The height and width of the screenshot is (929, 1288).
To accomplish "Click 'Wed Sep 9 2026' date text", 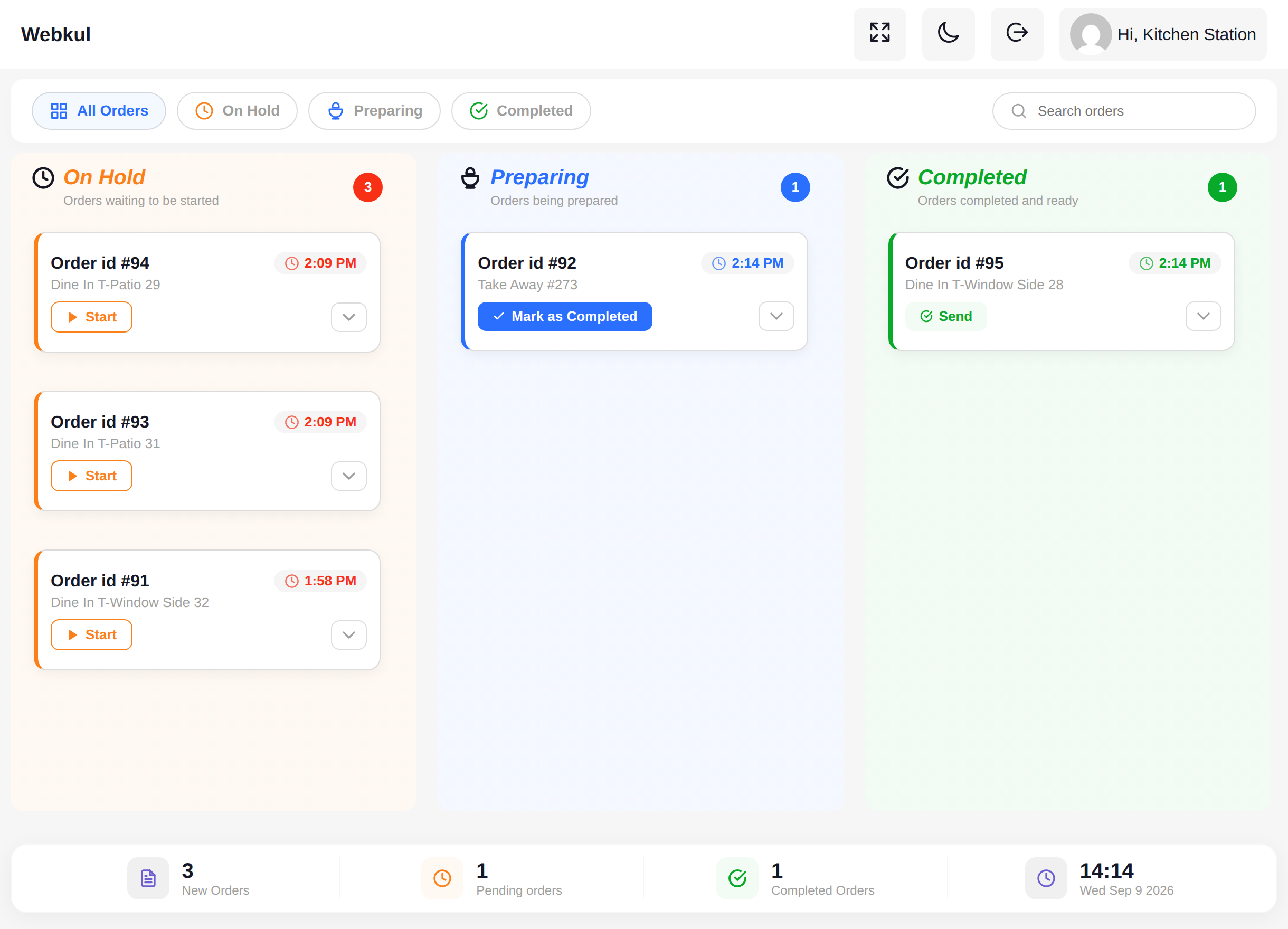I will click(1126, 890).
